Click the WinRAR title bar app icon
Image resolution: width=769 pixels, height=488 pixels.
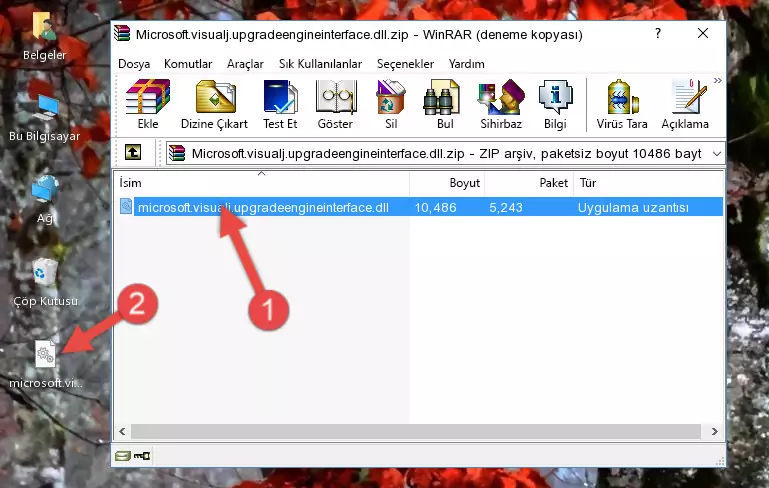(122, 33)
